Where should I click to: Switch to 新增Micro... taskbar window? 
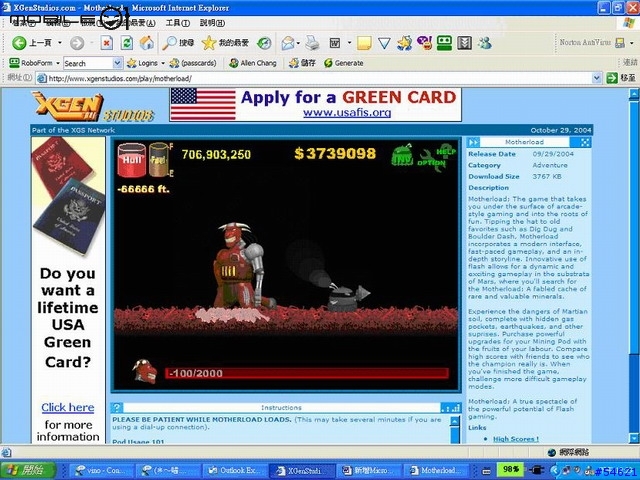coord(369,471)
